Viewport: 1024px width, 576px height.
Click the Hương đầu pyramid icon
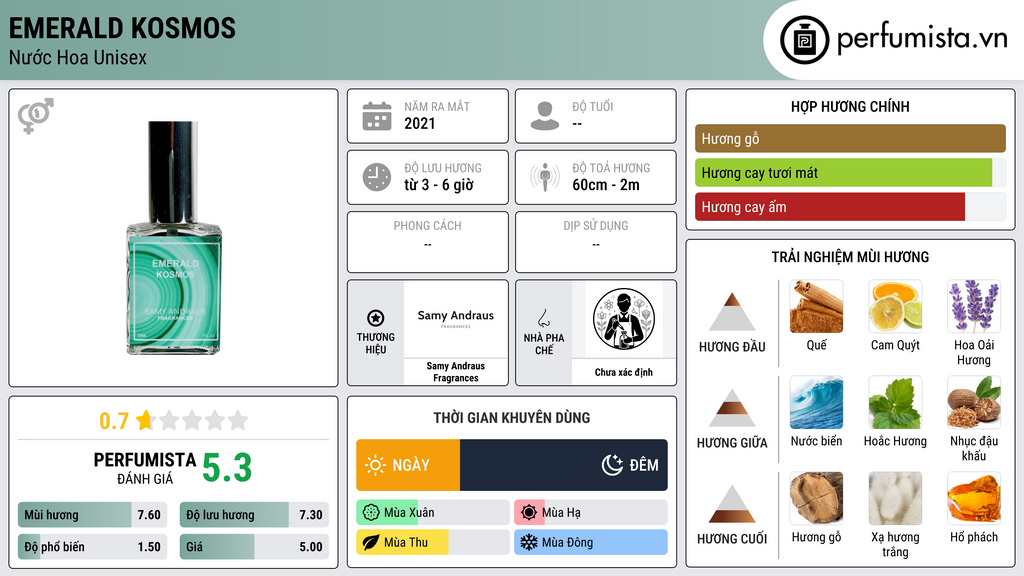point(732,312)
